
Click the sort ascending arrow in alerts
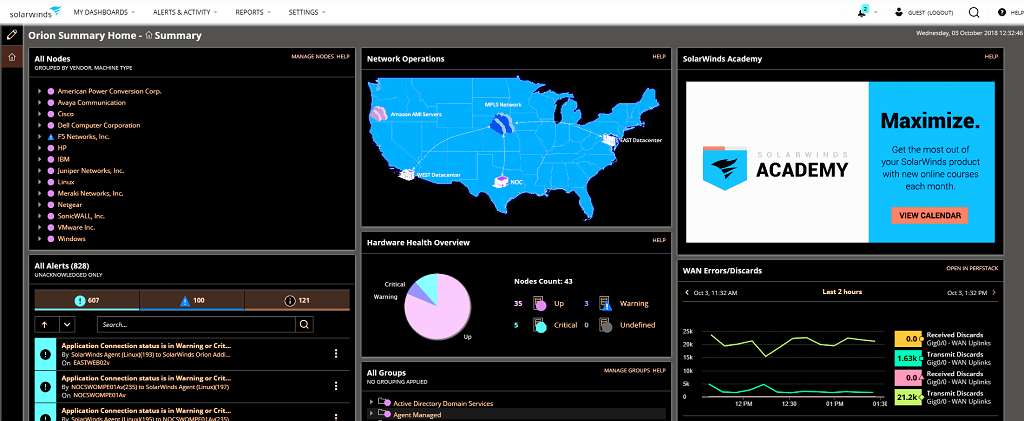coord(44,324)
